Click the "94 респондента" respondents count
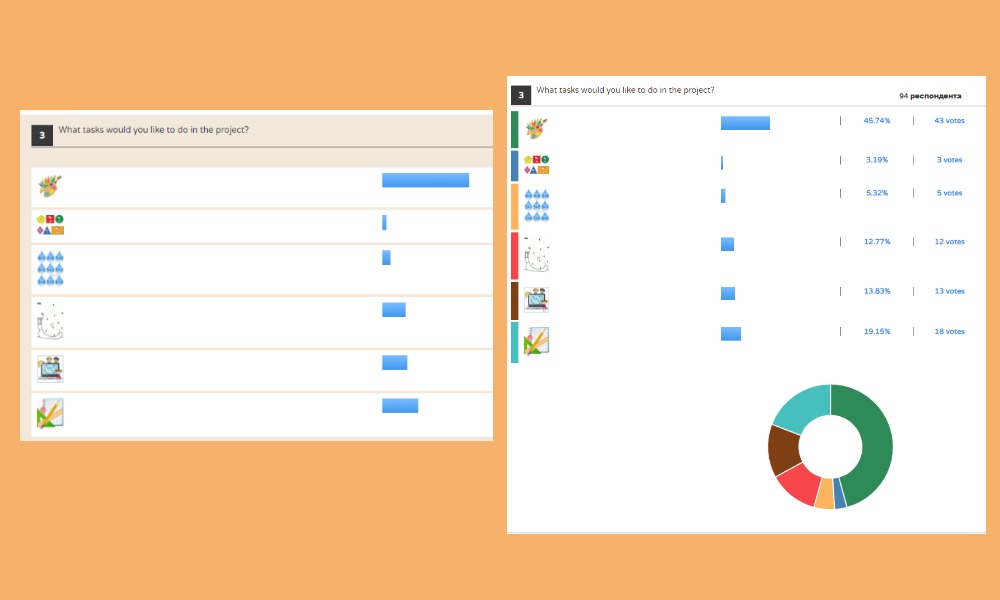Viewport: 1000px width, 600px height. pos(930,96)
